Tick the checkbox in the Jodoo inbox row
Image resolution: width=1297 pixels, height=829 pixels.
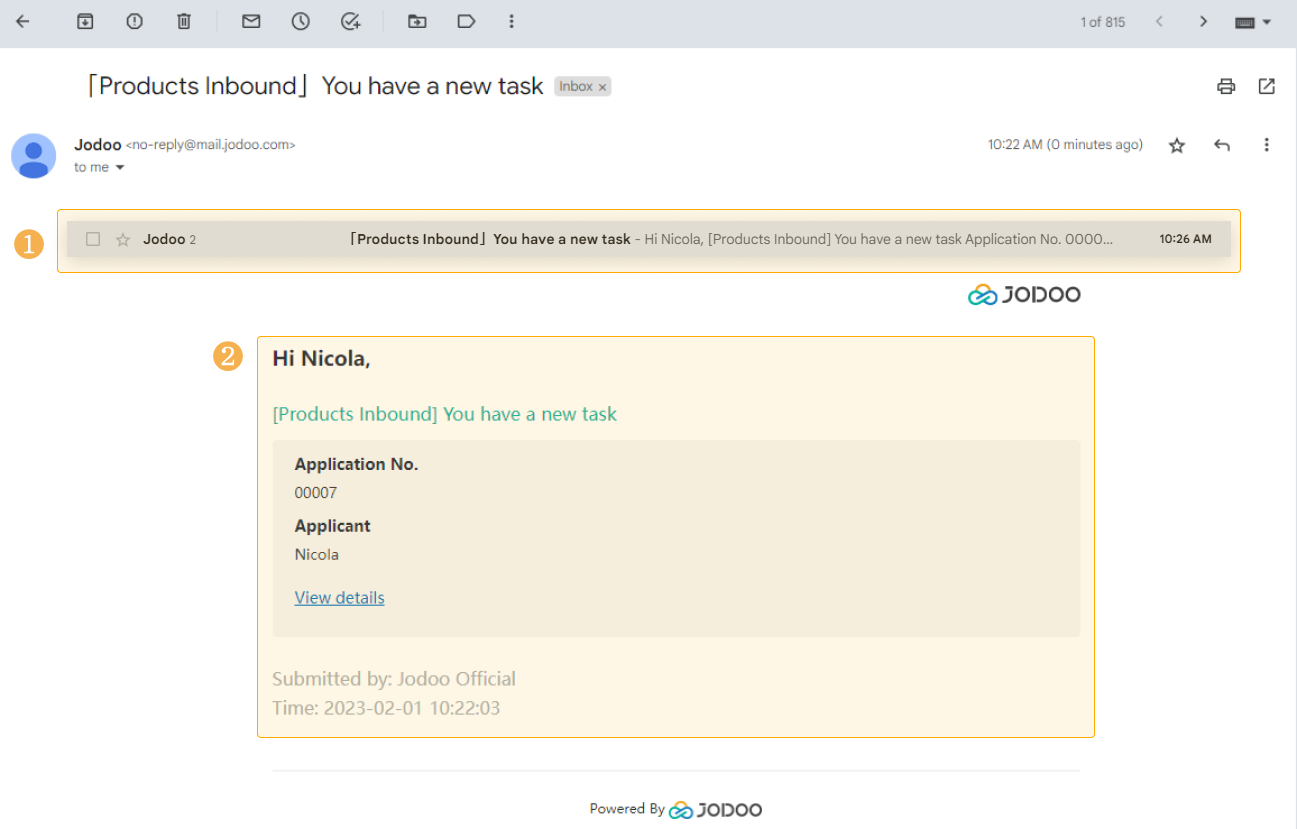(x=93, y=239)
